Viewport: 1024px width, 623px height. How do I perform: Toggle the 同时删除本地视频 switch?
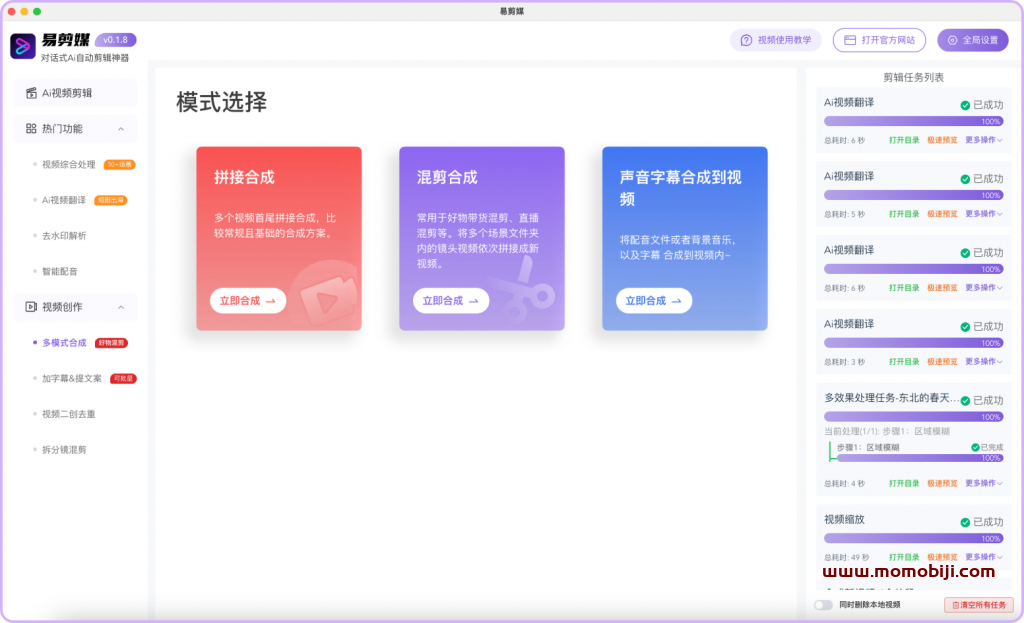(823, 605)
